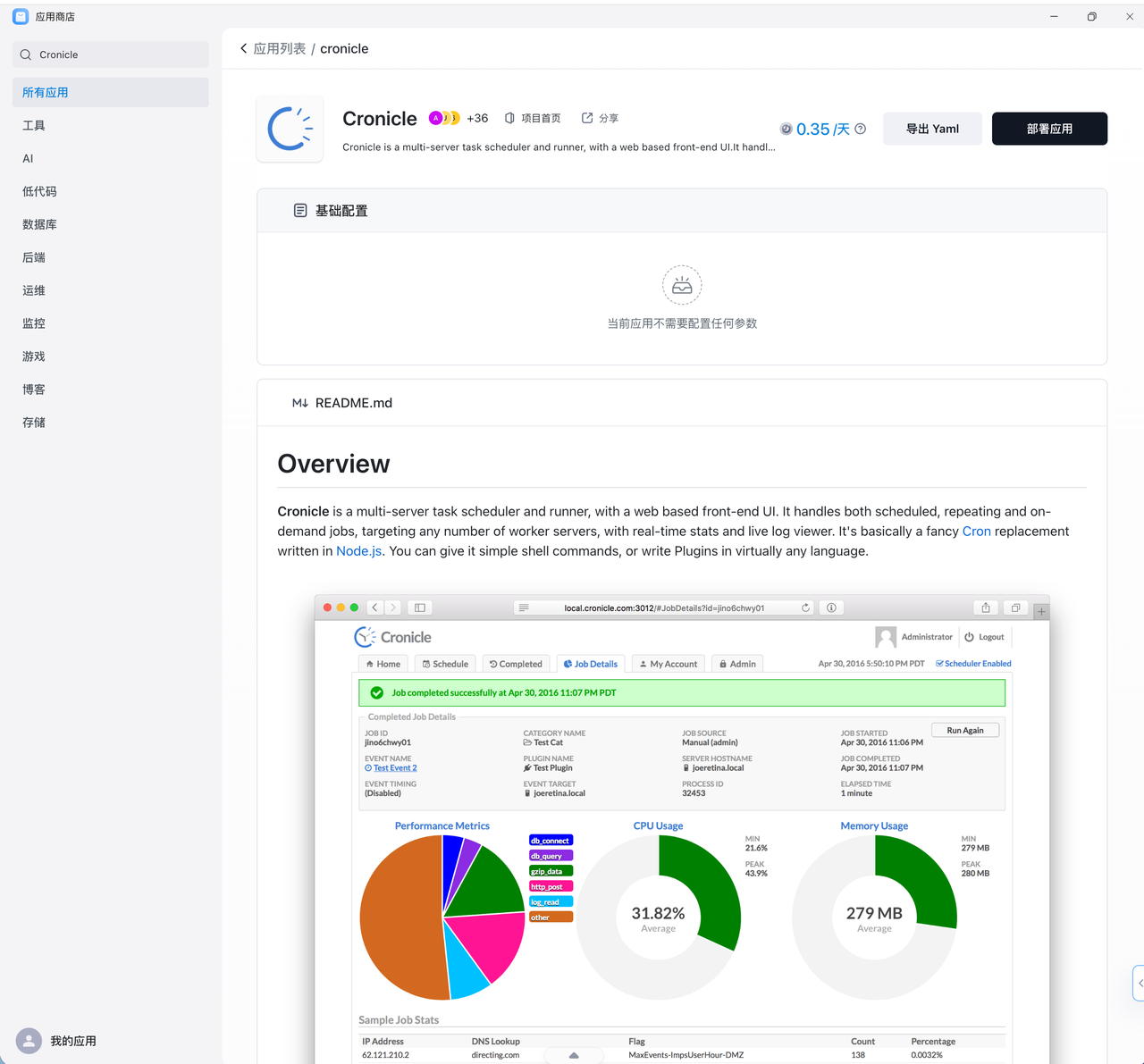Expand the side panel handle on the right edge
This screenshot has height=1064, width=1144.
[x=1139, y=983]
